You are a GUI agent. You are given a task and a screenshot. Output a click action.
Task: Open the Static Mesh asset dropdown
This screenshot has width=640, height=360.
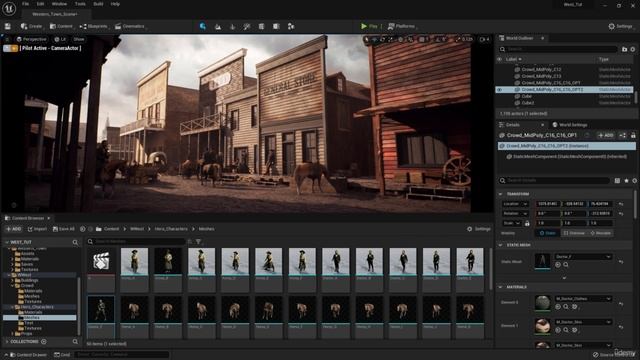(x=583, y=257)
